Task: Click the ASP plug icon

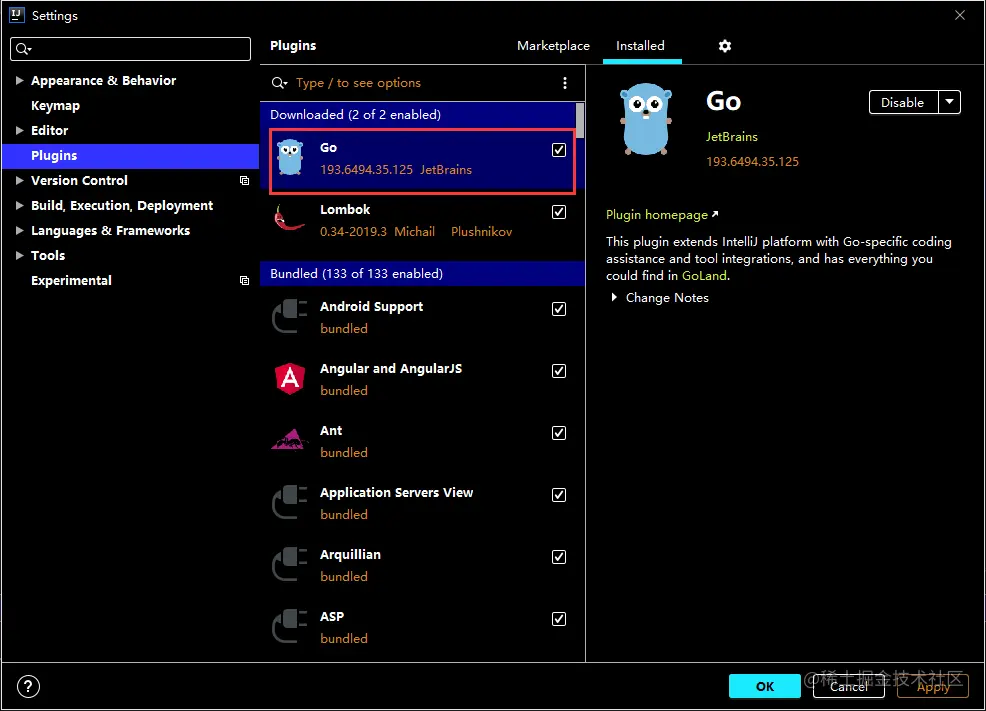Action: 289,626
